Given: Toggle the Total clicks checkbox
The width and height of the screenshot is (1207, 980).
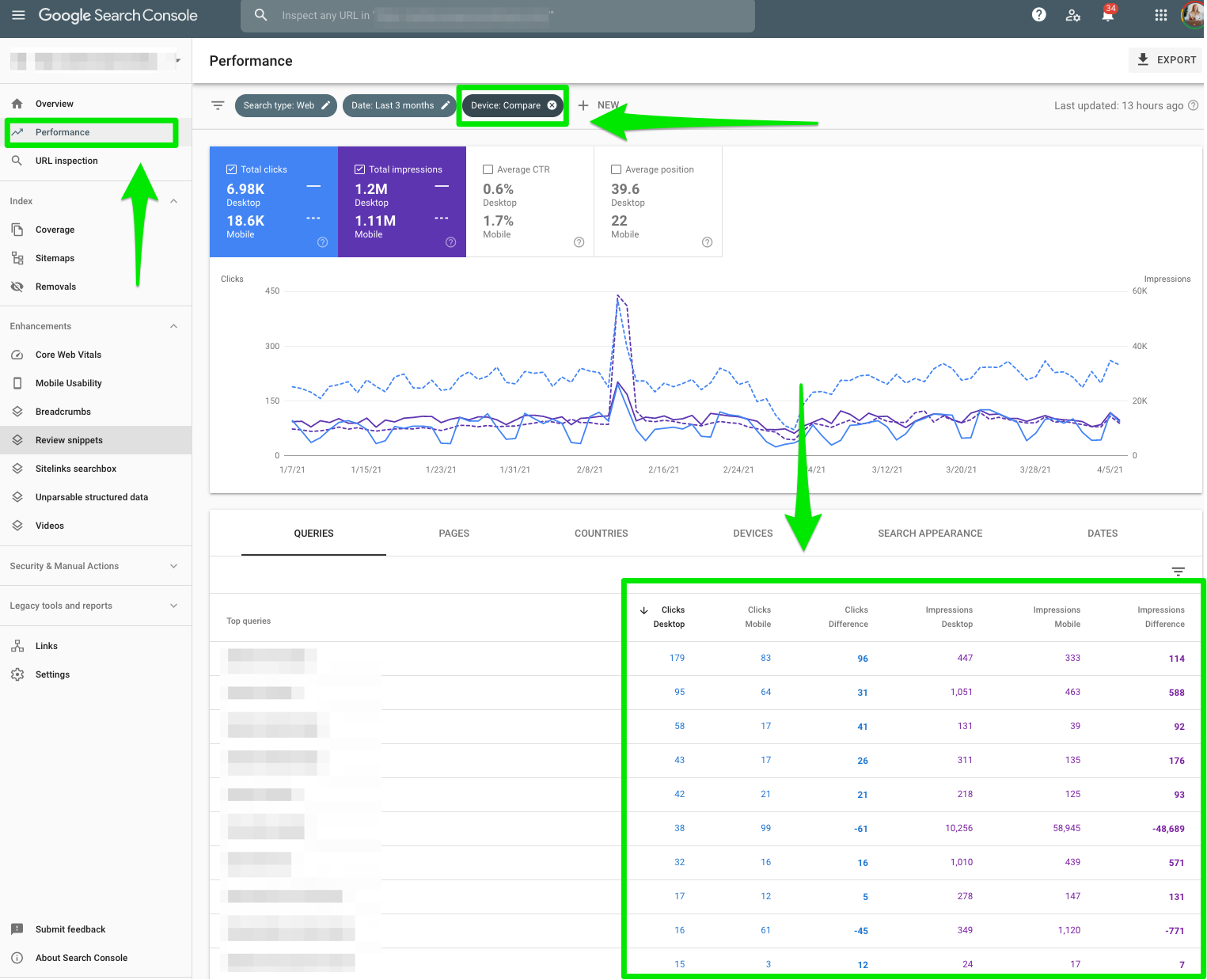Looking at the screenshot, I should tap(231, 169).
